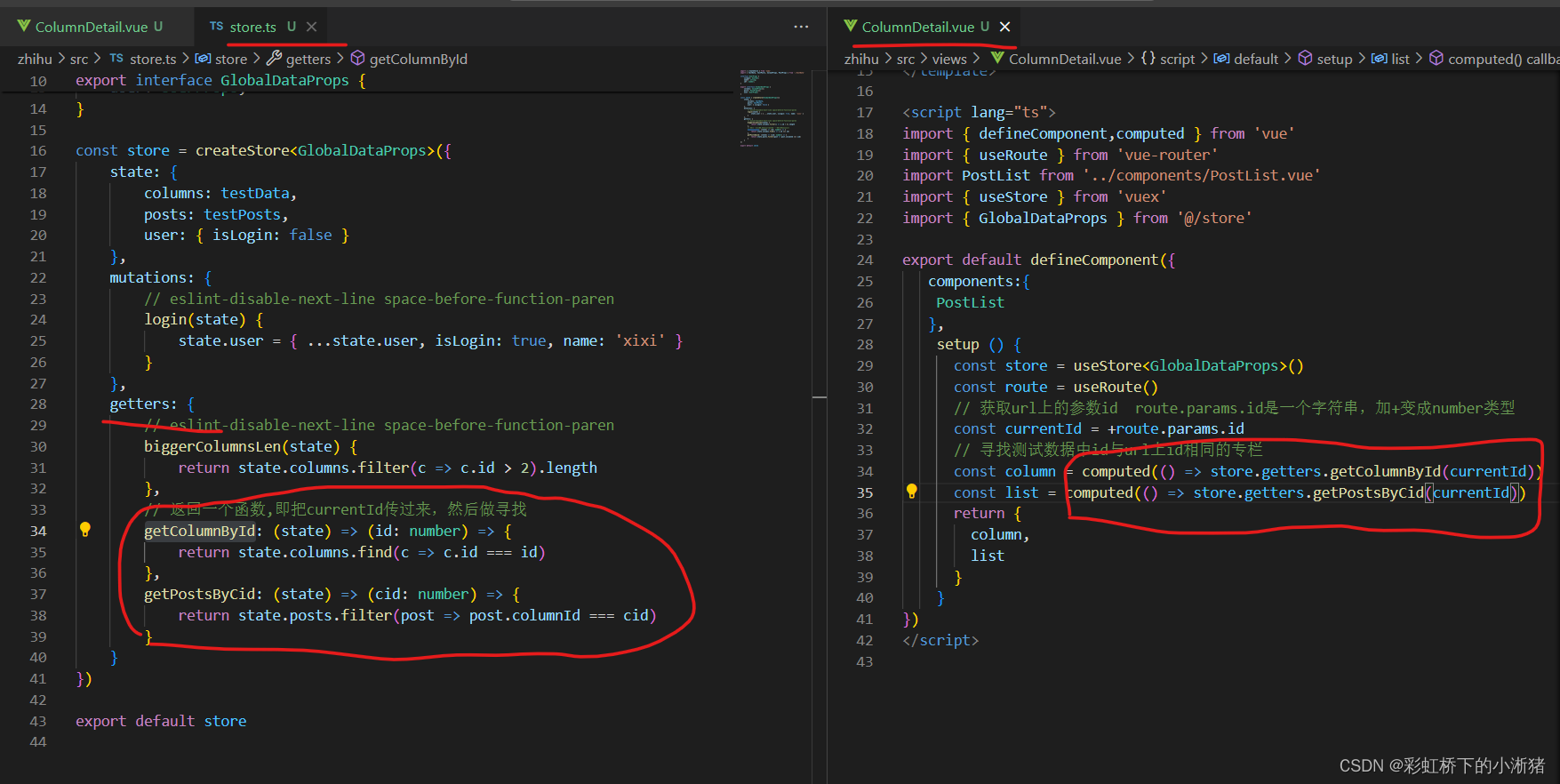
Task: Click the 'computed() callback' breadcrumb in the right editor
Action: 1503,59
